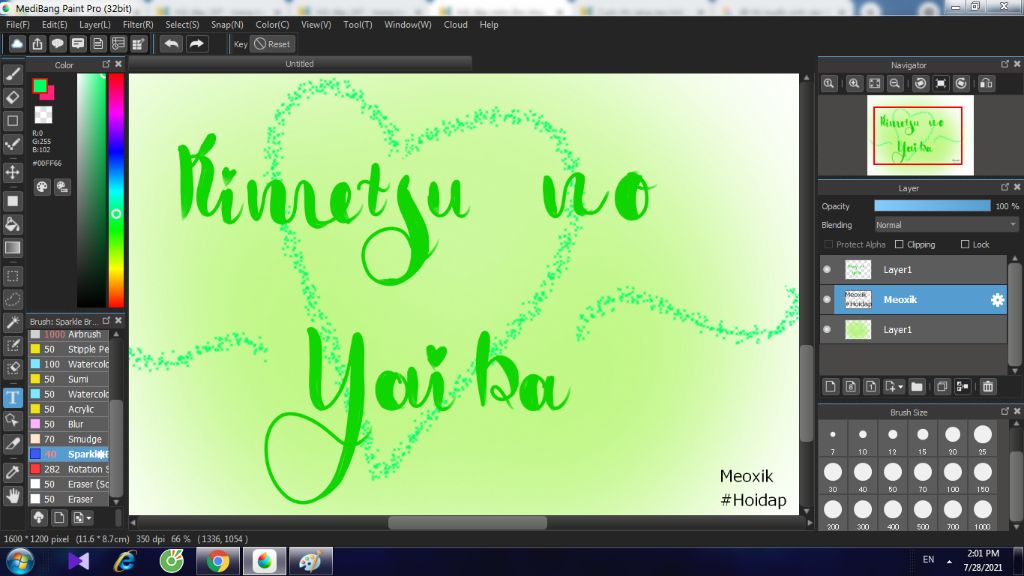Select the Bucket fill tool

click(x=12, y=225)
